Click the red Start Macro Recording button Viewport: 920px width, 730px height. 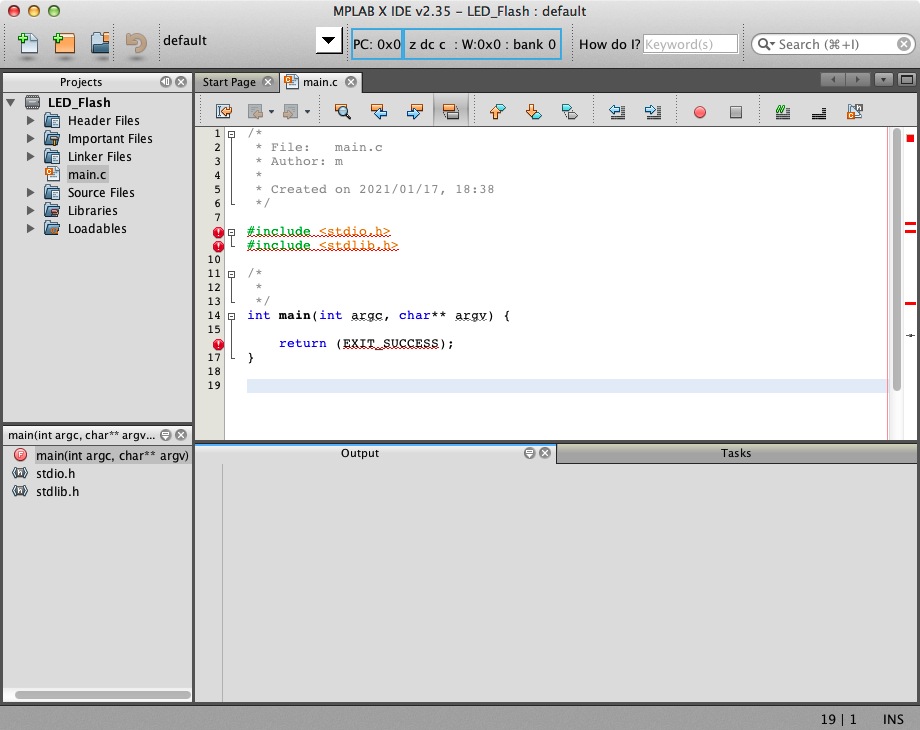[x=700, y=113]
